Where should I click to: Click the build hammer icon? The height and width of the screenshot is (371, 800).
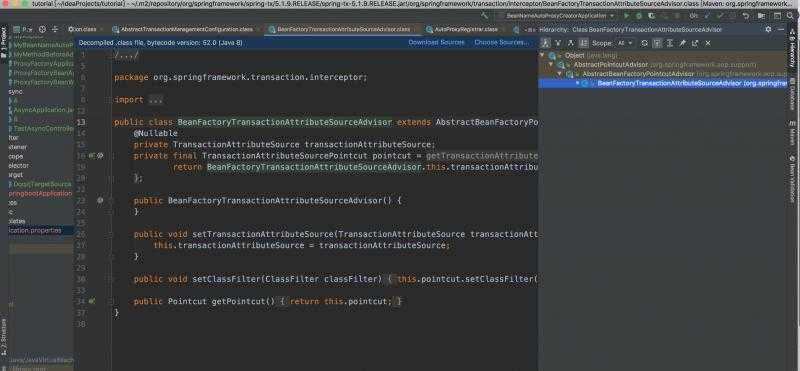click(484, 16)
